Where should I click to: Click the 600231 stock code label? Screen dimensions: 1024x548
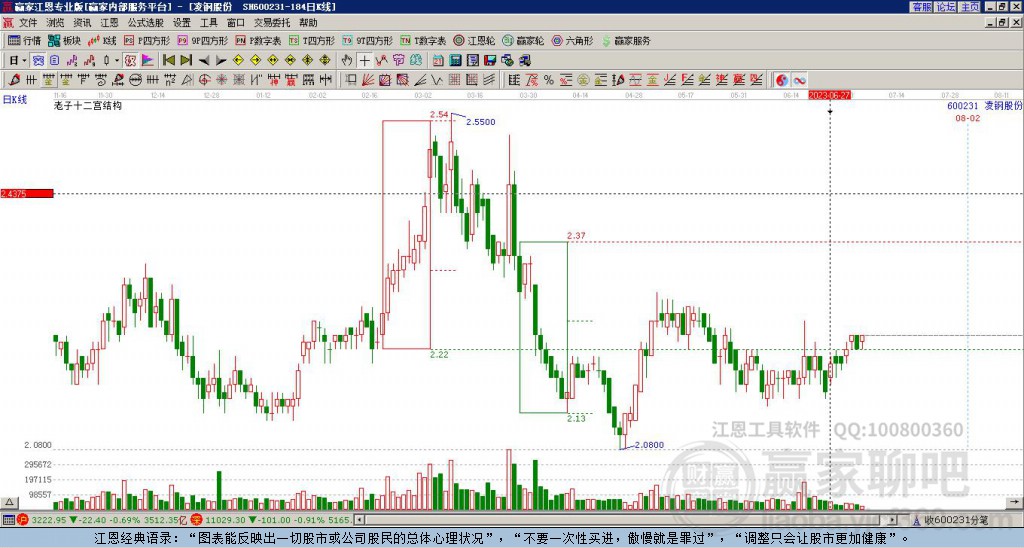point(962,106)
